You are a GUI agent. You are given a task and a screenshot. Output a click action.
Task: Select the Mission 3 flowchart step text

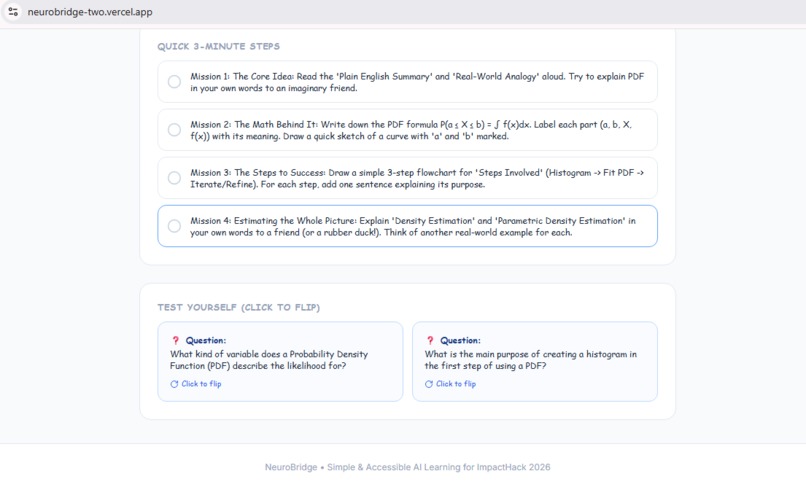[417, 178]
